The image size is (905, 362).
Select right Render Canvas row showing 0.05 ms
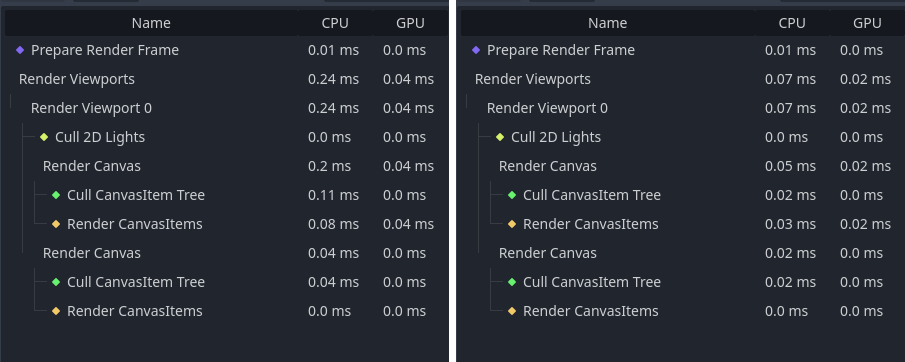point(683,166)
